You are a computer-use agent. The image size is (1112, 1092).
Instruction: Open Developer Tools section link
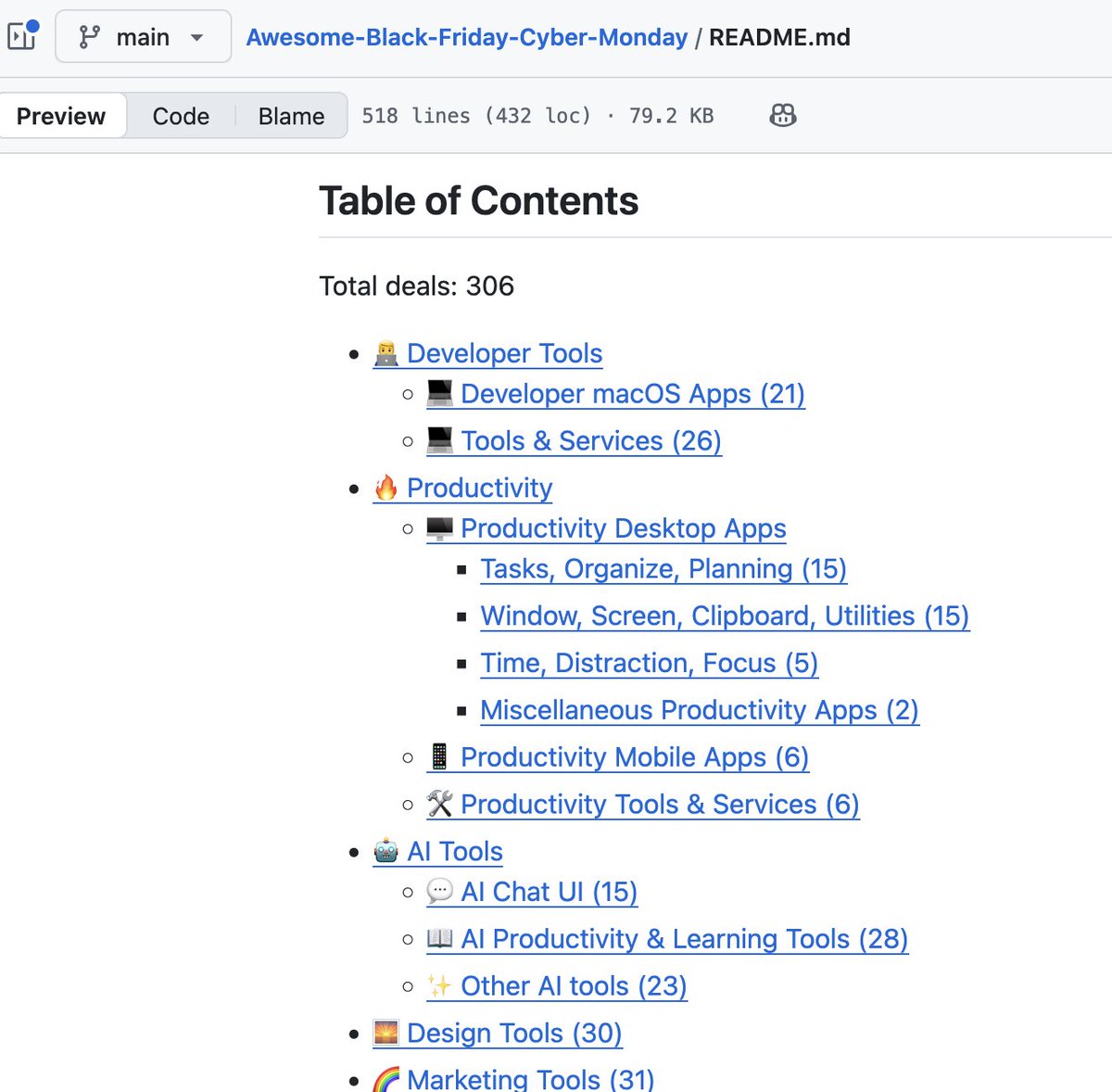click(487, 353)
